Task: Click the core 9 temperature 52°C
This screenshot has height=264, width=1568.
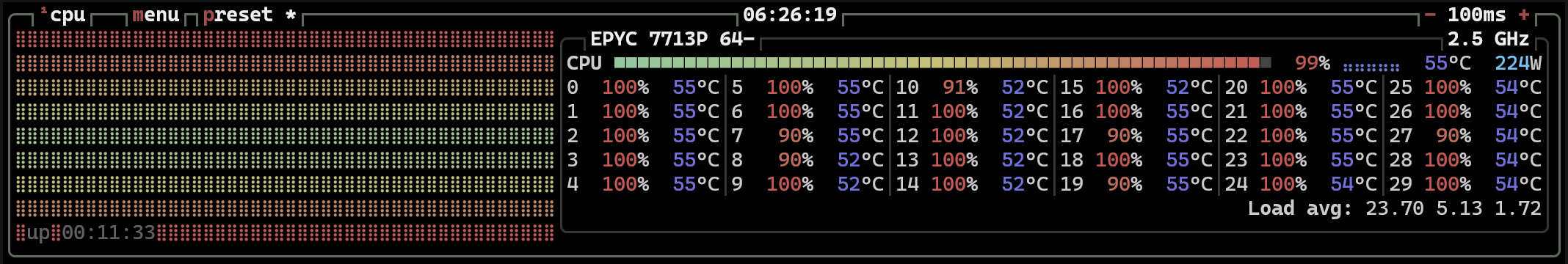Action: pos(860,184)
